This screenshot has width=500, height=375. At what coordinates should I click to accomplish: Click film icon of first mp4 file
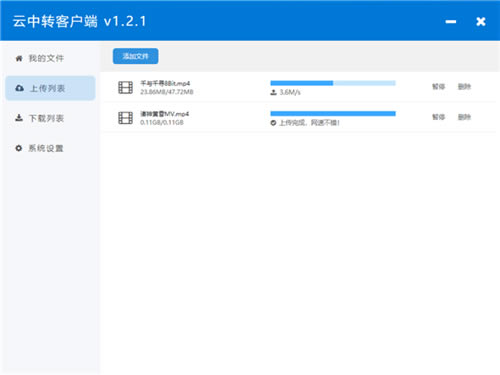(125, 88)
